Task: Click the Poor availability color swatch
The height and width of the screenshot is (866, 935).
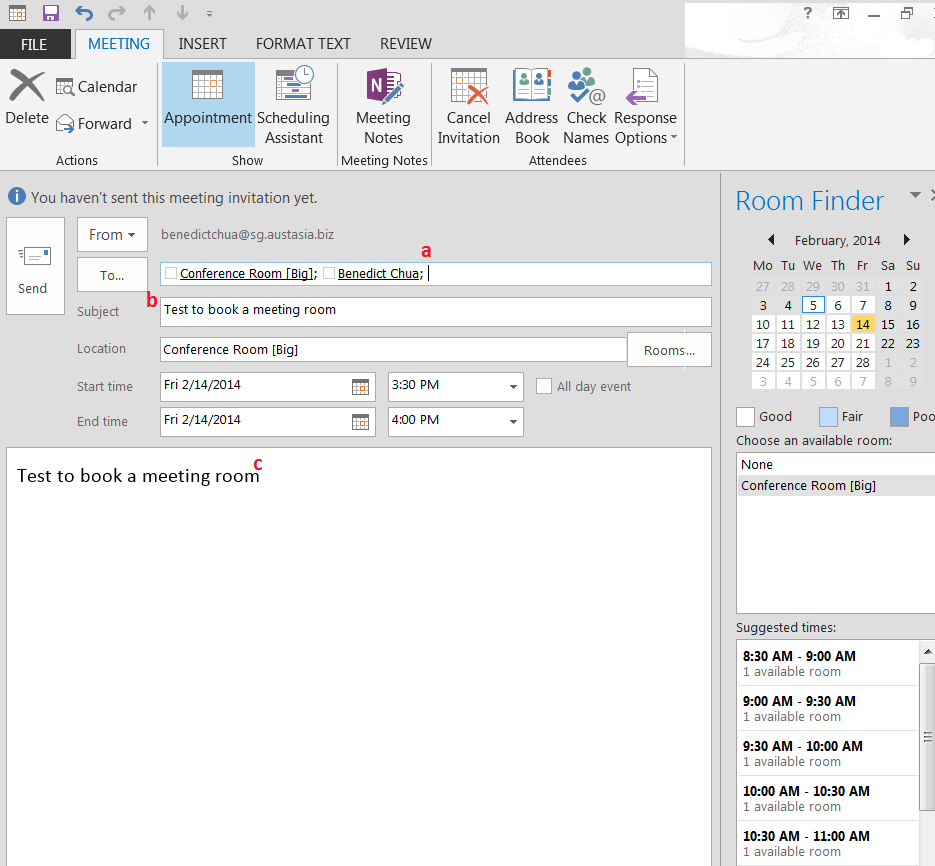Action: [x=899, y=417]
